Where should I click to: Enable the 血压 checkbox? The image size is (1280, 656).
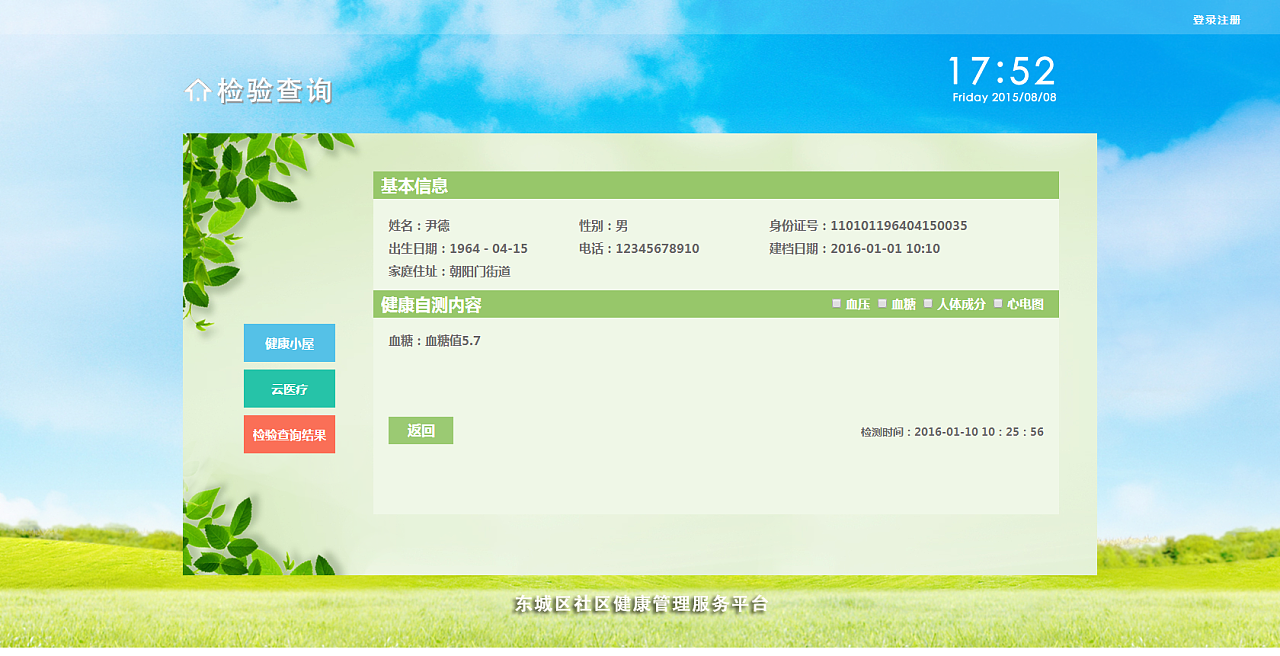839,304
